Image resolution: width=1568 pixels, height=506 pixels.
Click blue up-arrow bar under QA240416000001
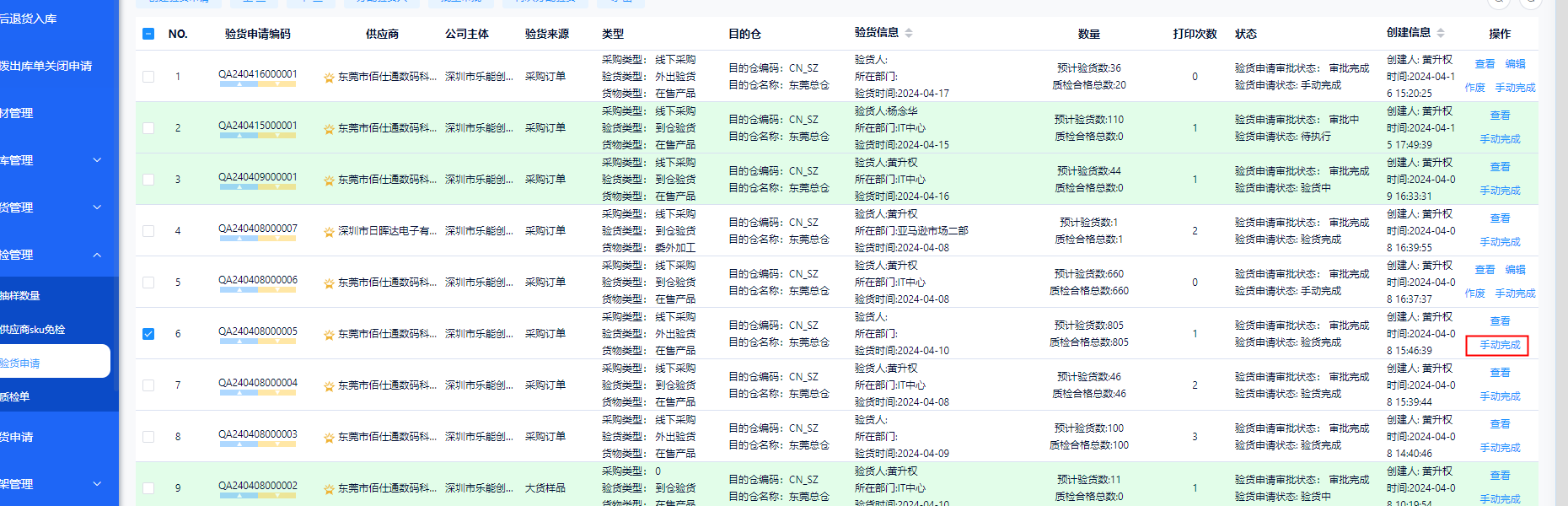coord(239,84)
